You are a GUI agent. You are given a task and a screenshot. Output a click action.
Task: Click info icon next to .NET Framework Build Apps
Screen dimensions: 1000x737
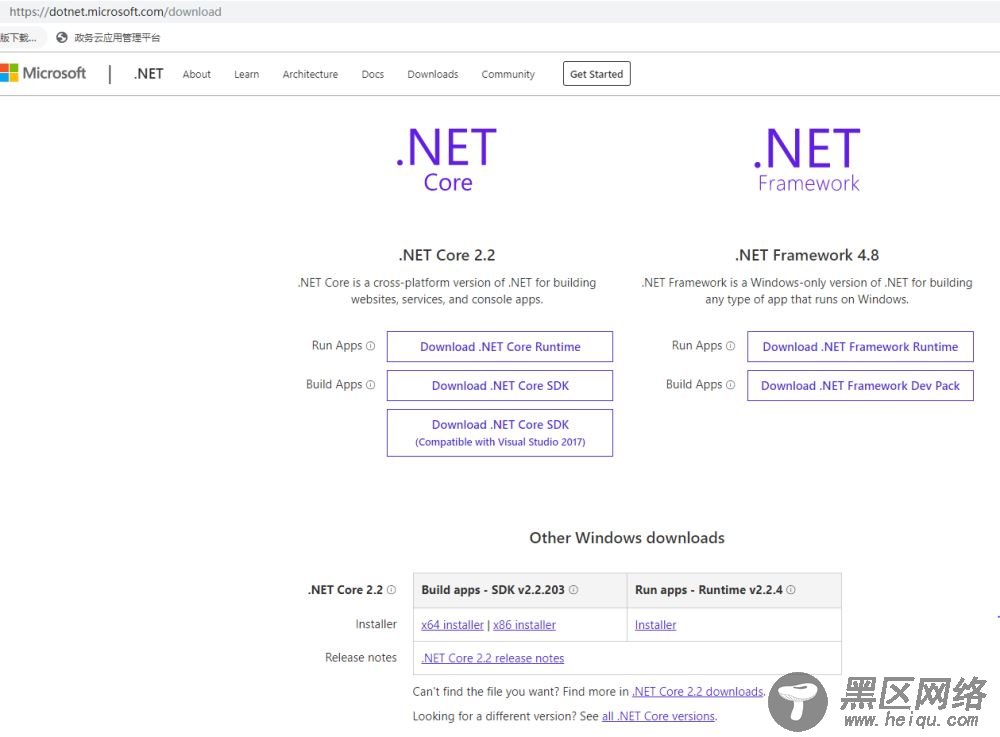731,384
